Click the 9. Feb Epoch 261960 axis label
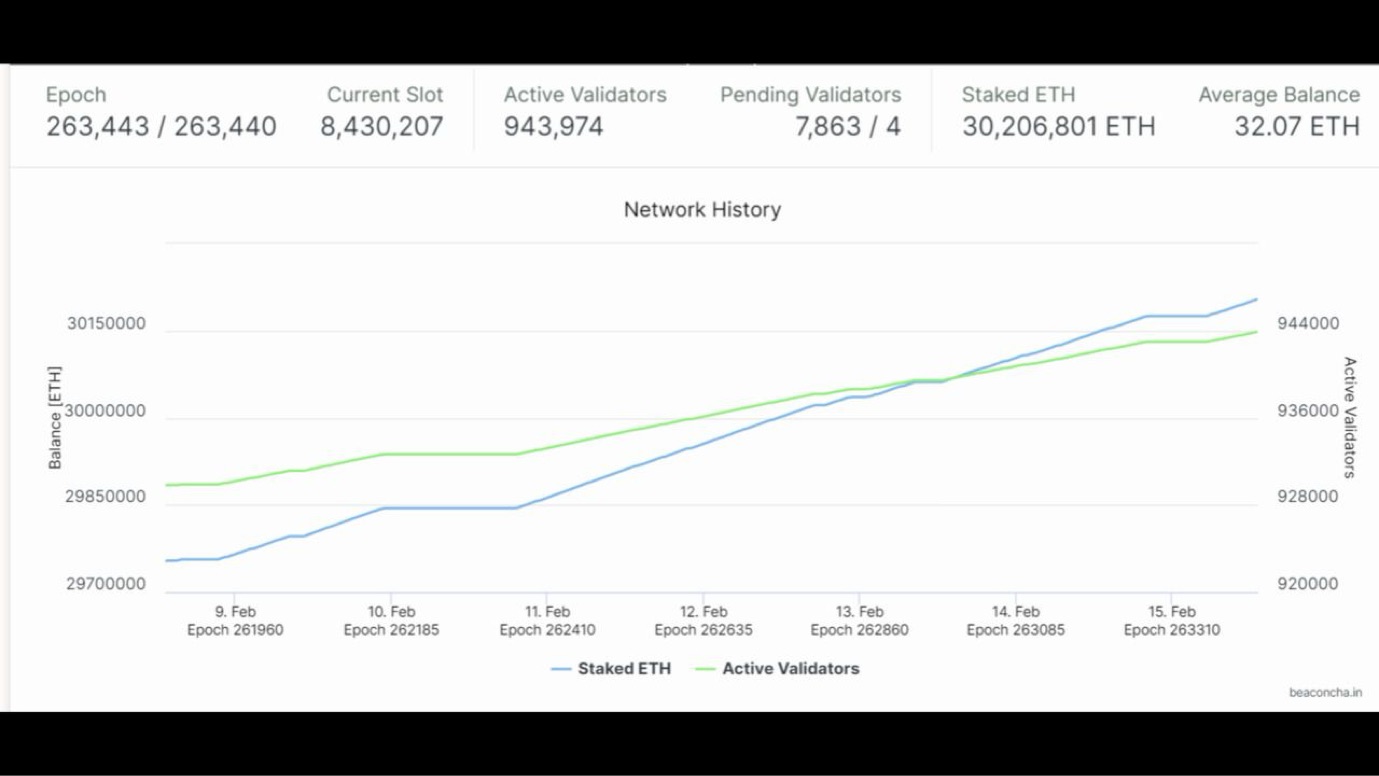The width and height of the screenshot is (1379, 776). pos(235,620)
